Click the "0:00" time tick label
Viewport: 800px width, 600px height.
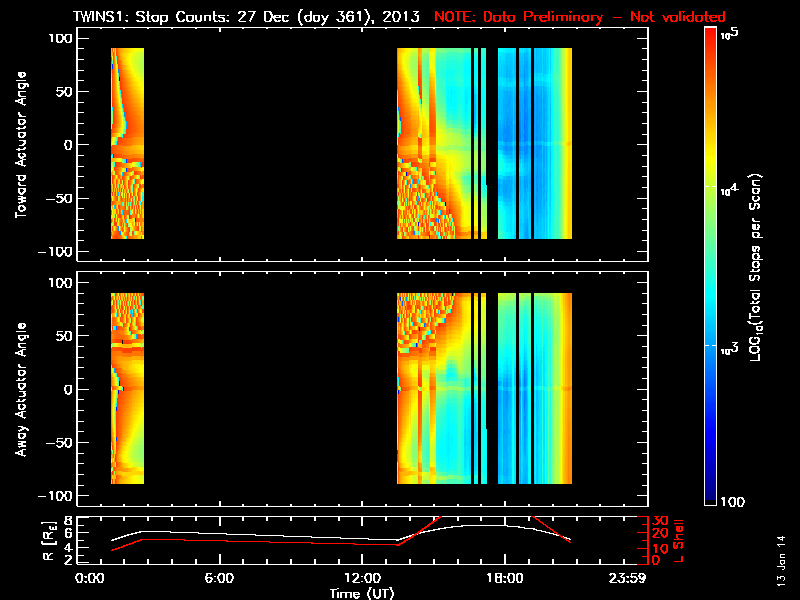[x=90, y=579]
